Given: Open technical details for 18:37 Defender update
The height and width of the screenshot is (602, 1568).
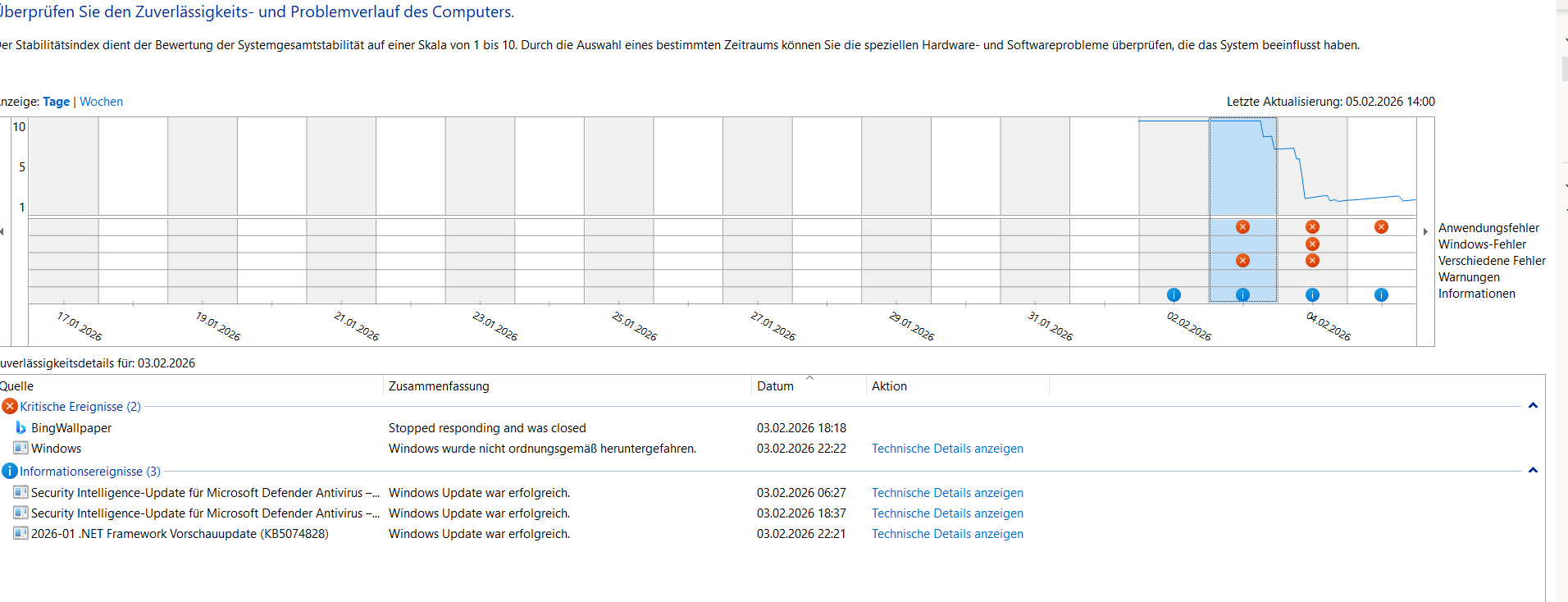Looking at the screenshot, I should [x=947, y=513].
